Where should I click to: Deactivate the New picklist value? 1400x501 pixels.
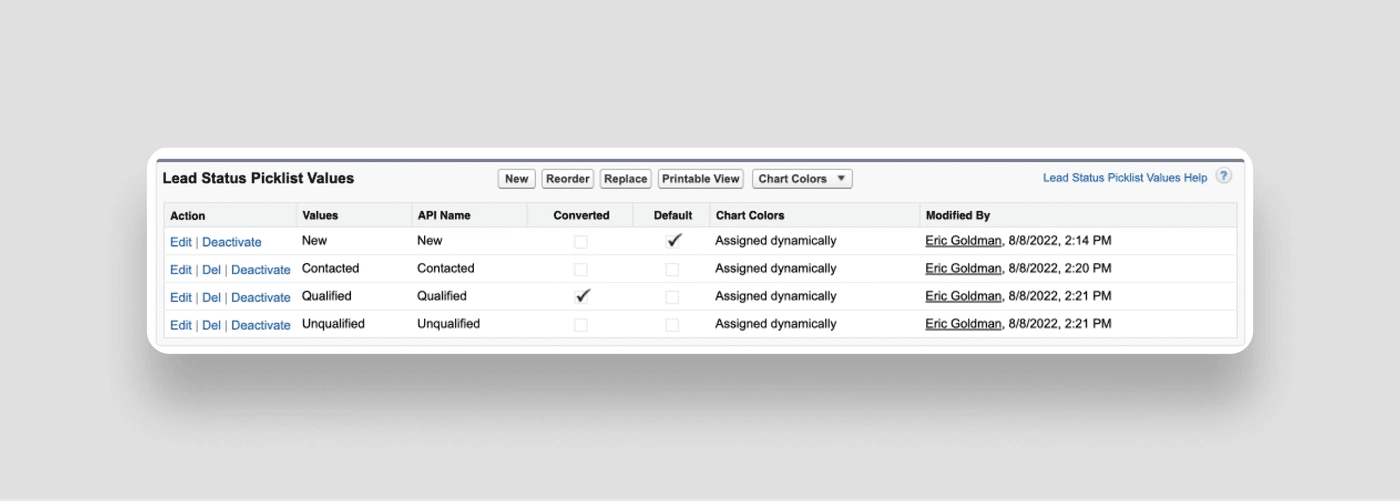231,242
